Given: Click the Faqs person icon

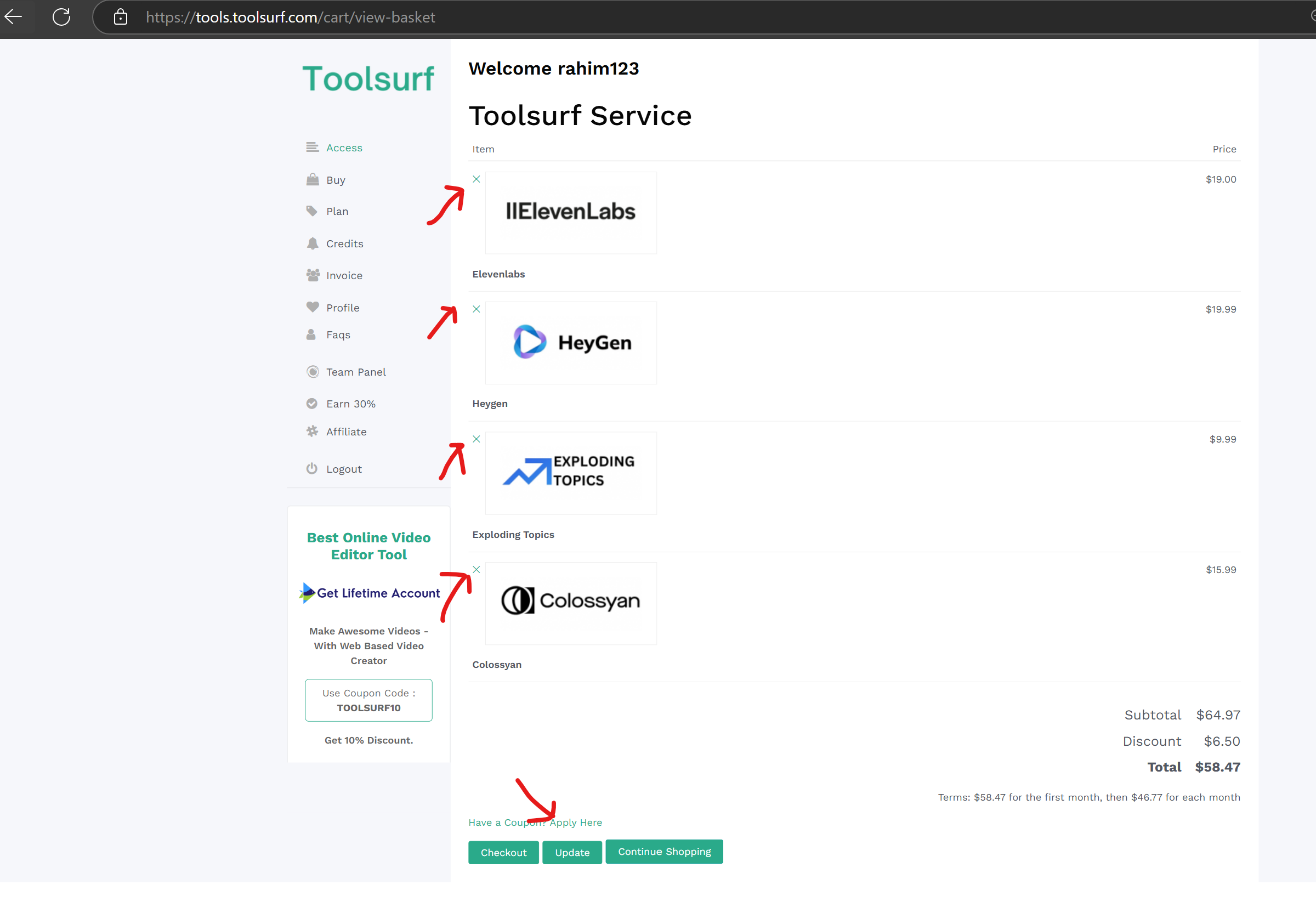Looking at the screenshot, I should (x=311, y=334).
